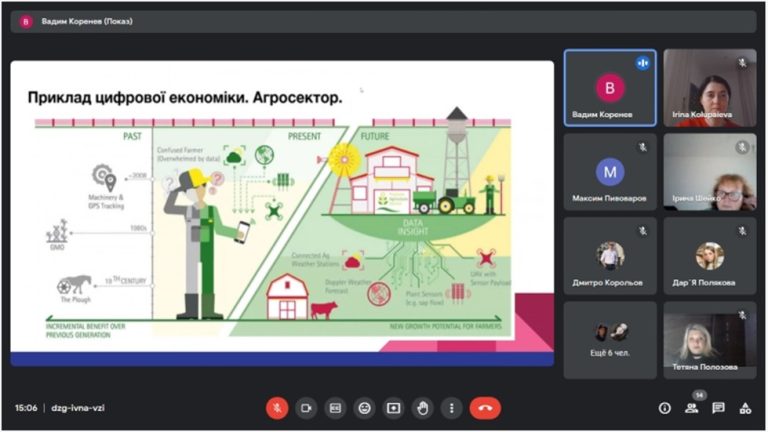Click muted mic icon on Дмитро Корольов tile
768x432 pixels.
pos(643,231)
